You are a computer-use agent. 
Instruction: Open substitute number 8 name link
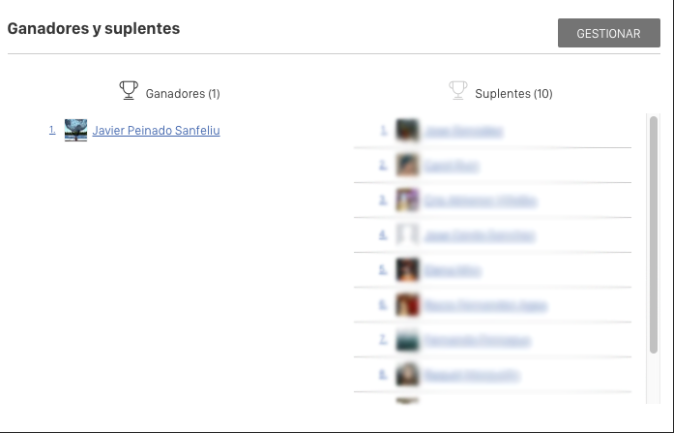coord(472,375)
